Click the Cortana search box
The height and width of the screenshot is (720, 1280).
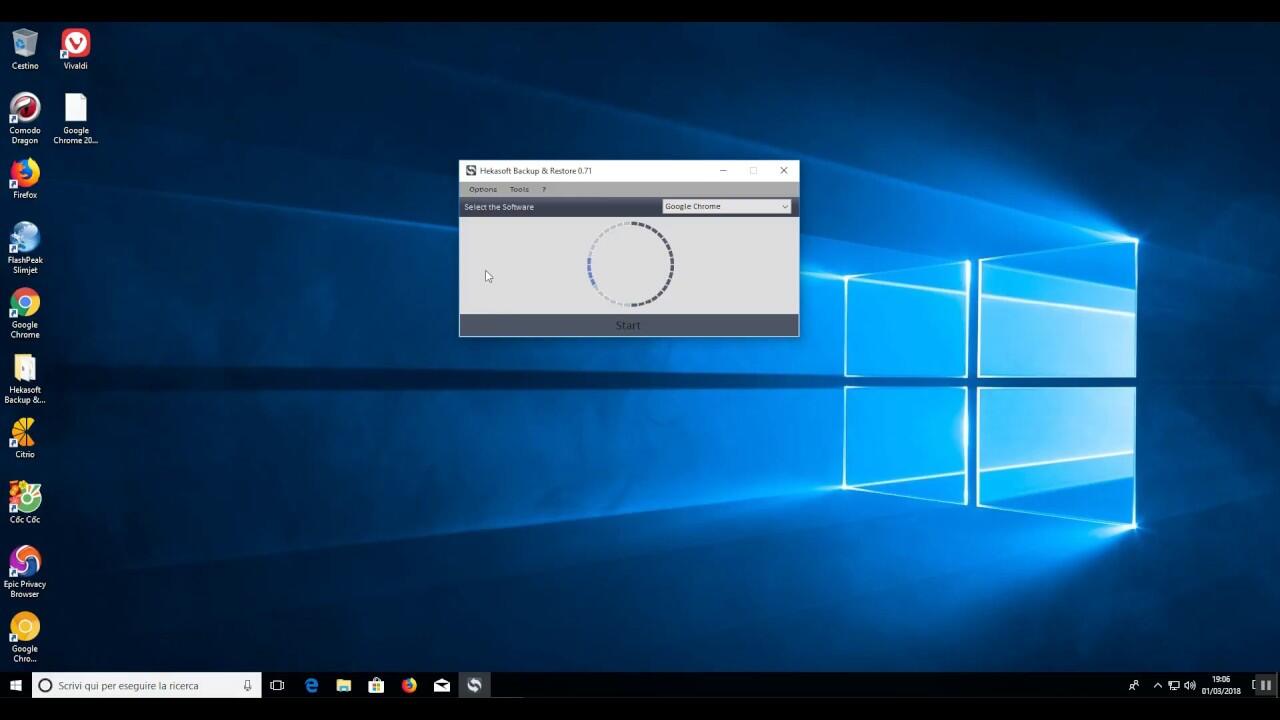point(147,685)
